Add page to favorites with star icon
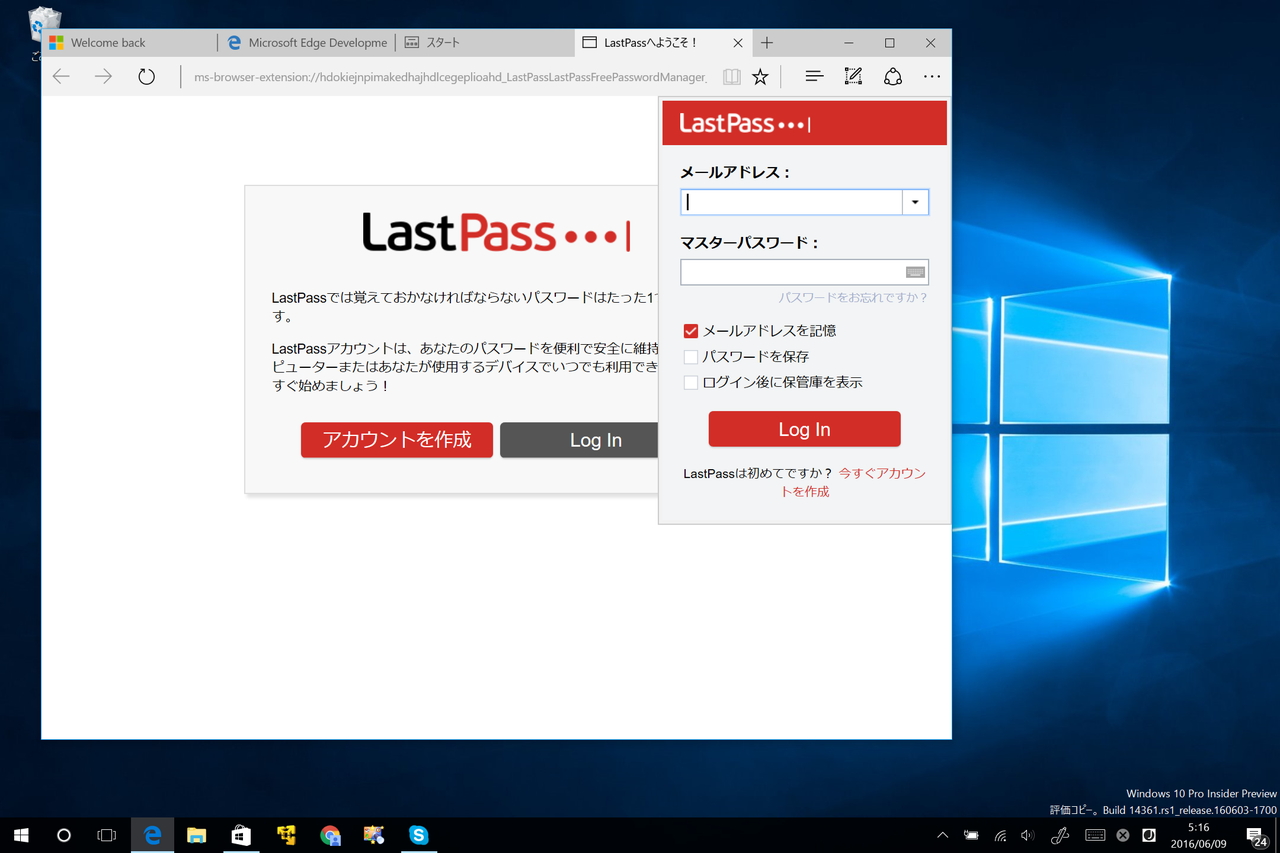 click(x=760, y=76)
